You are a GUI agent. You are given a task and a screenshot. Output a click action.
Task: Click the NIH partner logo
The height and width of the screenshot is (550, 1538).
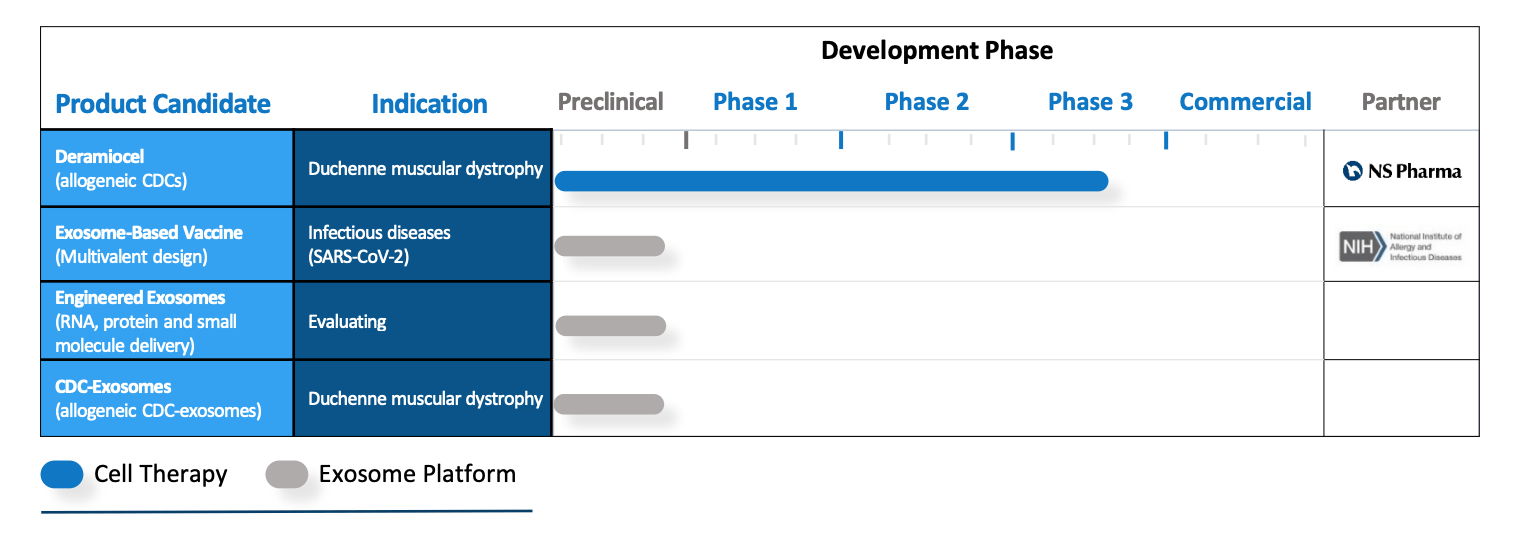coord(1400,246)
